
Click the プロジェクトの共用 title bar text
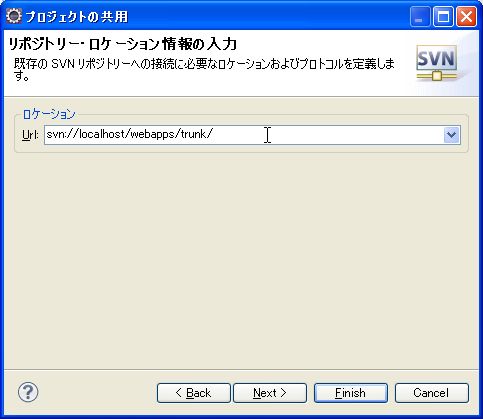point(77,17)
